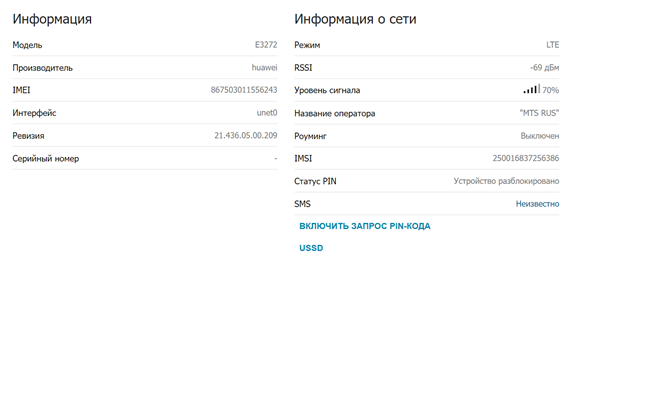
Task: Click the 70% signal level text
Action: click(x=550, y=90)
